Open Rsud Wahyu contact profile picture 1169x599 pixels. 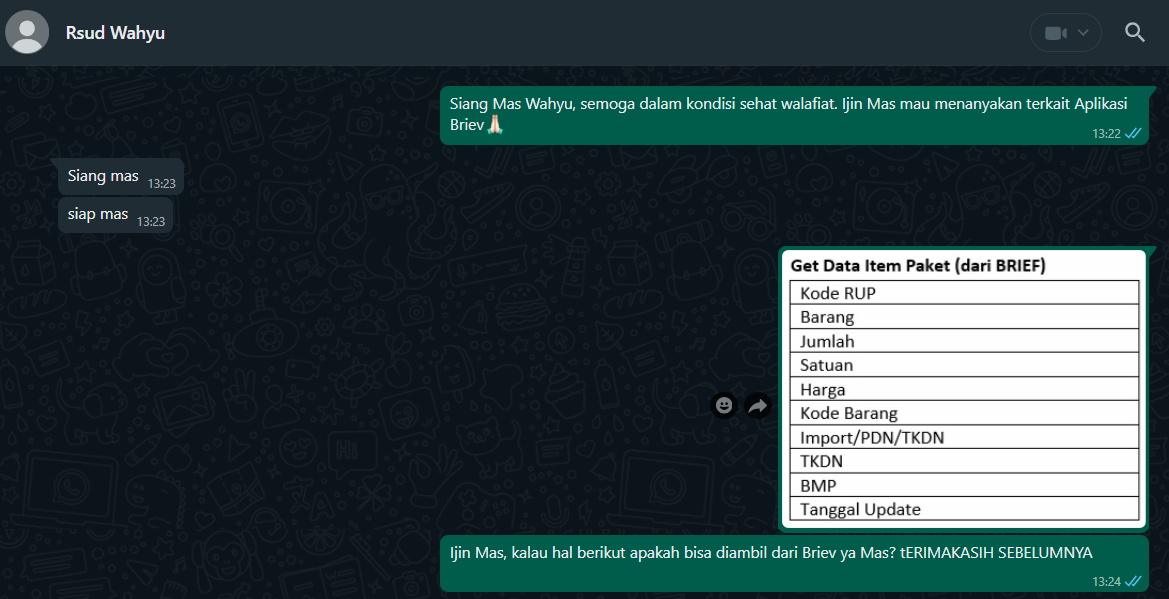28,33
